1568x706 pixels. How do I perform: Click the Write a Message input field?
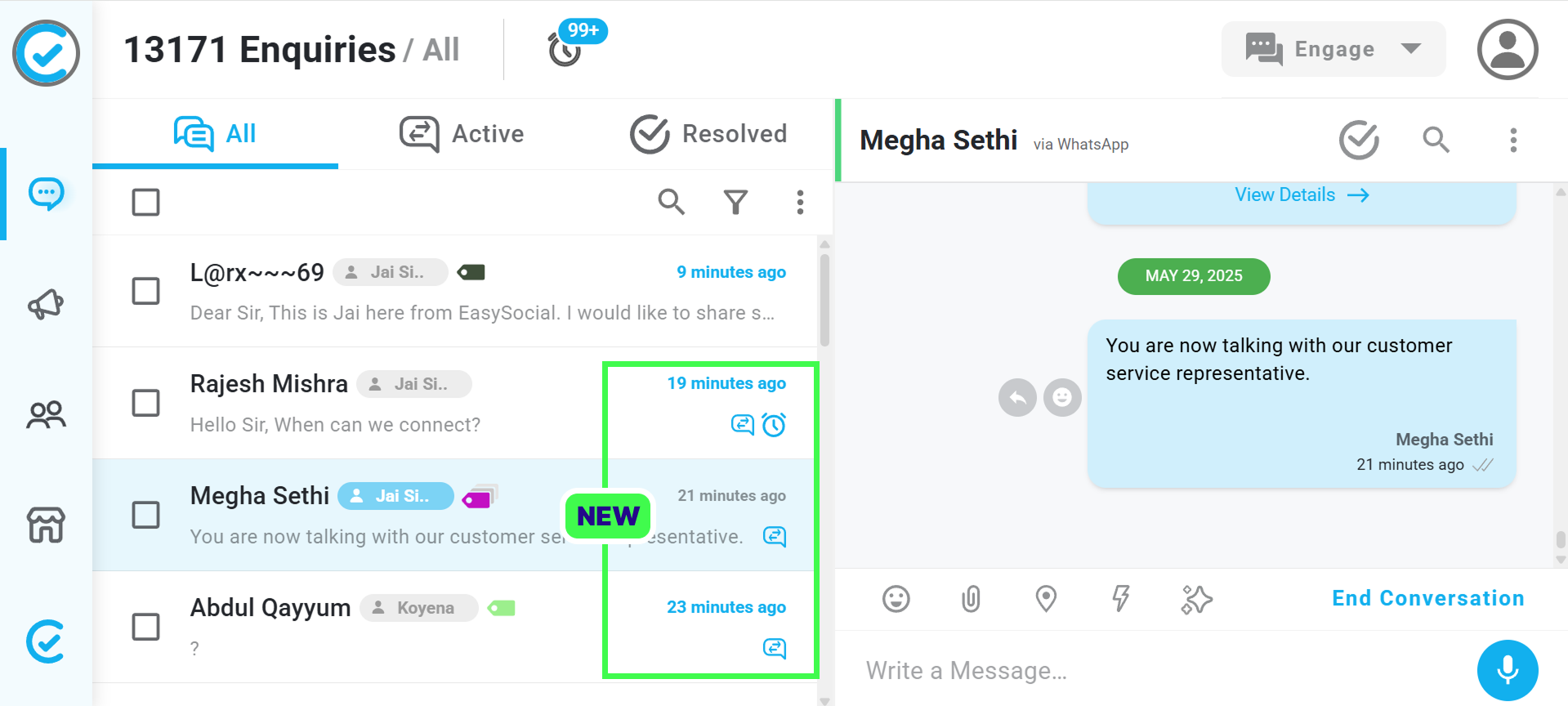tap(1160, 670)
